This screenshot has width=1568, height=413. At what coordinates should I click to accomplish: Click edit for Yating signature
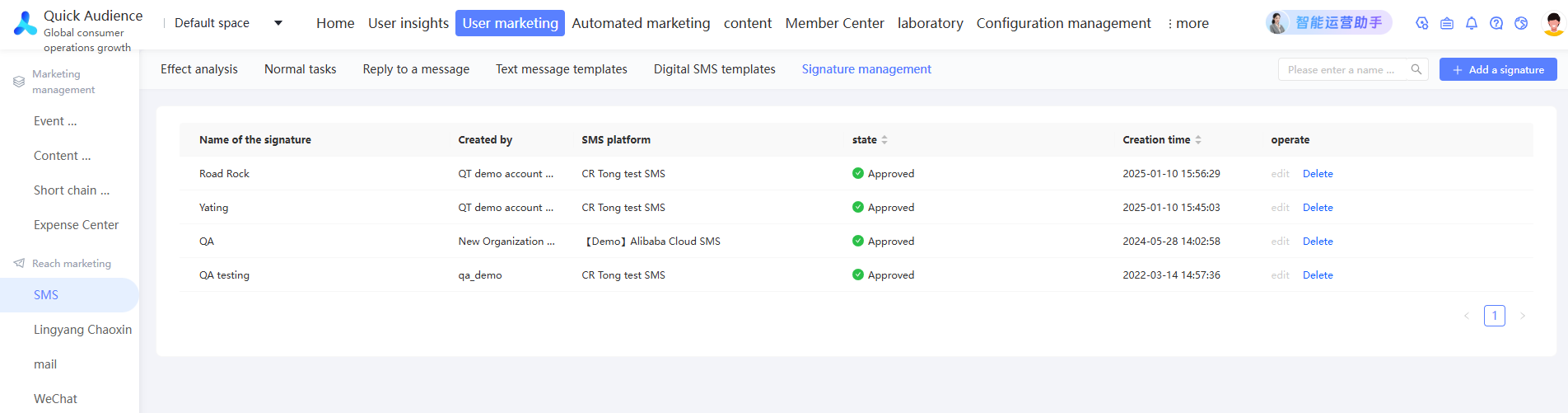tap(1280, 207)
